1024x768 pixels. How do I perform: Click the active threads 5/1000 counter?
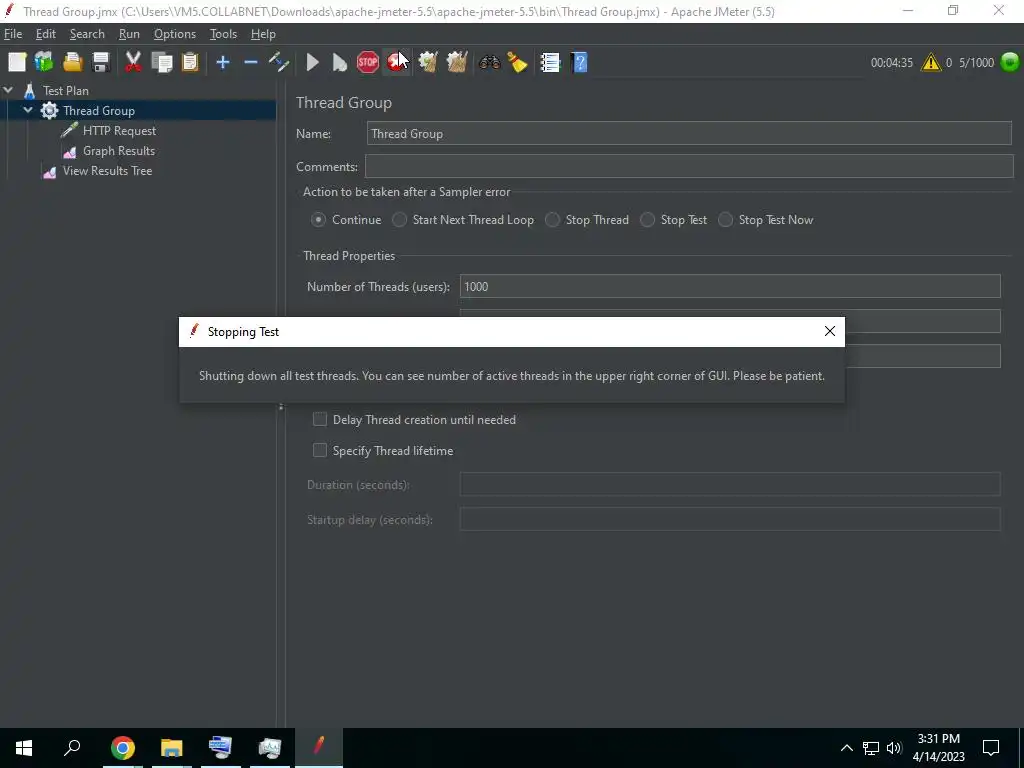[x=976, y=63]
